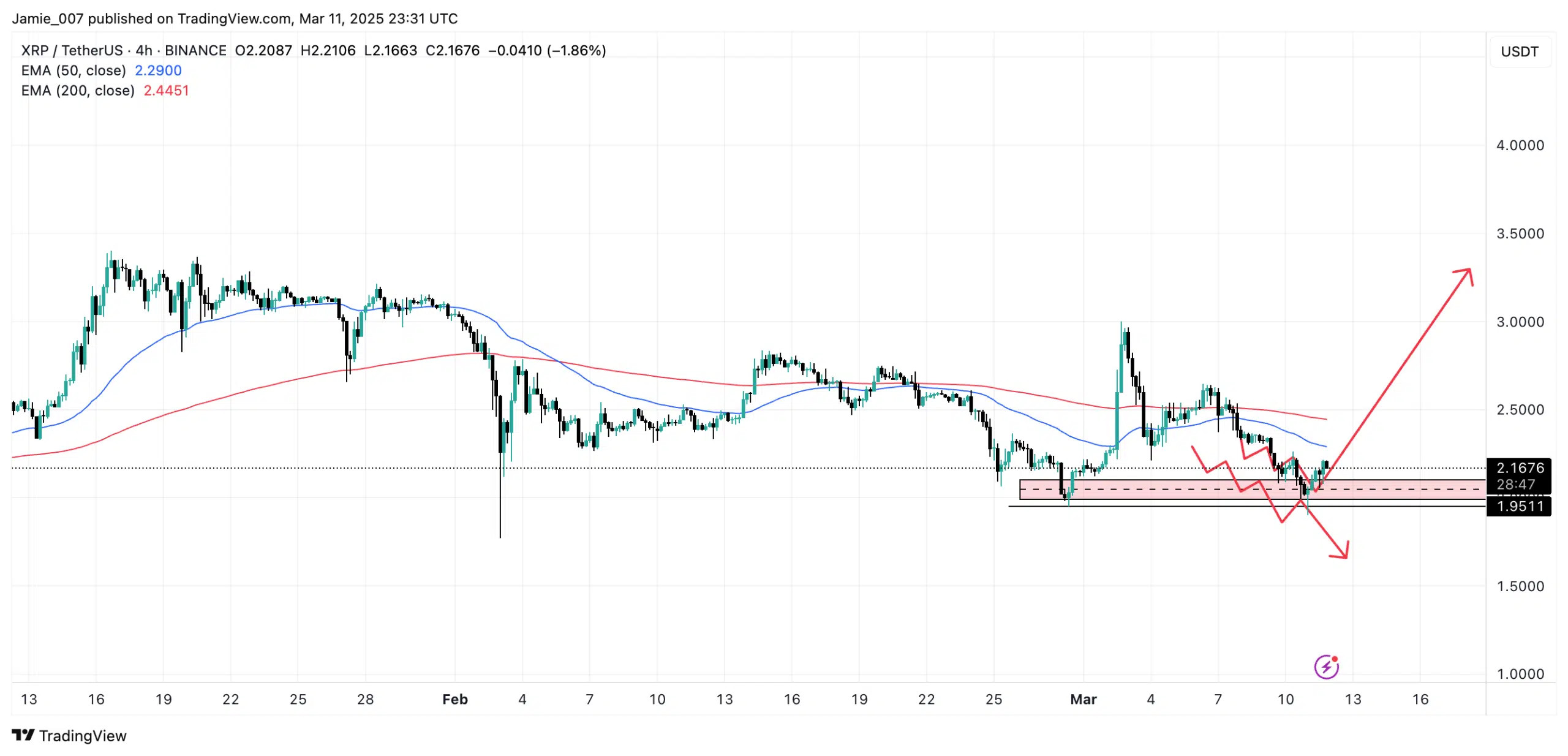Click the TradingView text at bottom
This screenshot has width=1568, height=756.
tap(83, 735)
